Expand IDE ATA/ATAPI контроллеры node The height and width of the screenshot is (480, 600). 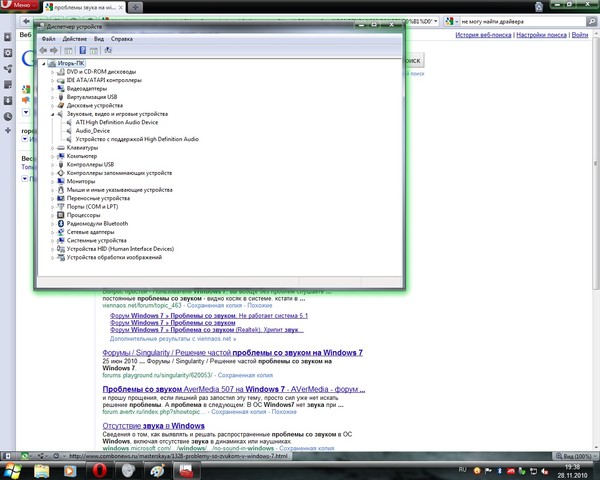[x=52, y=80]
